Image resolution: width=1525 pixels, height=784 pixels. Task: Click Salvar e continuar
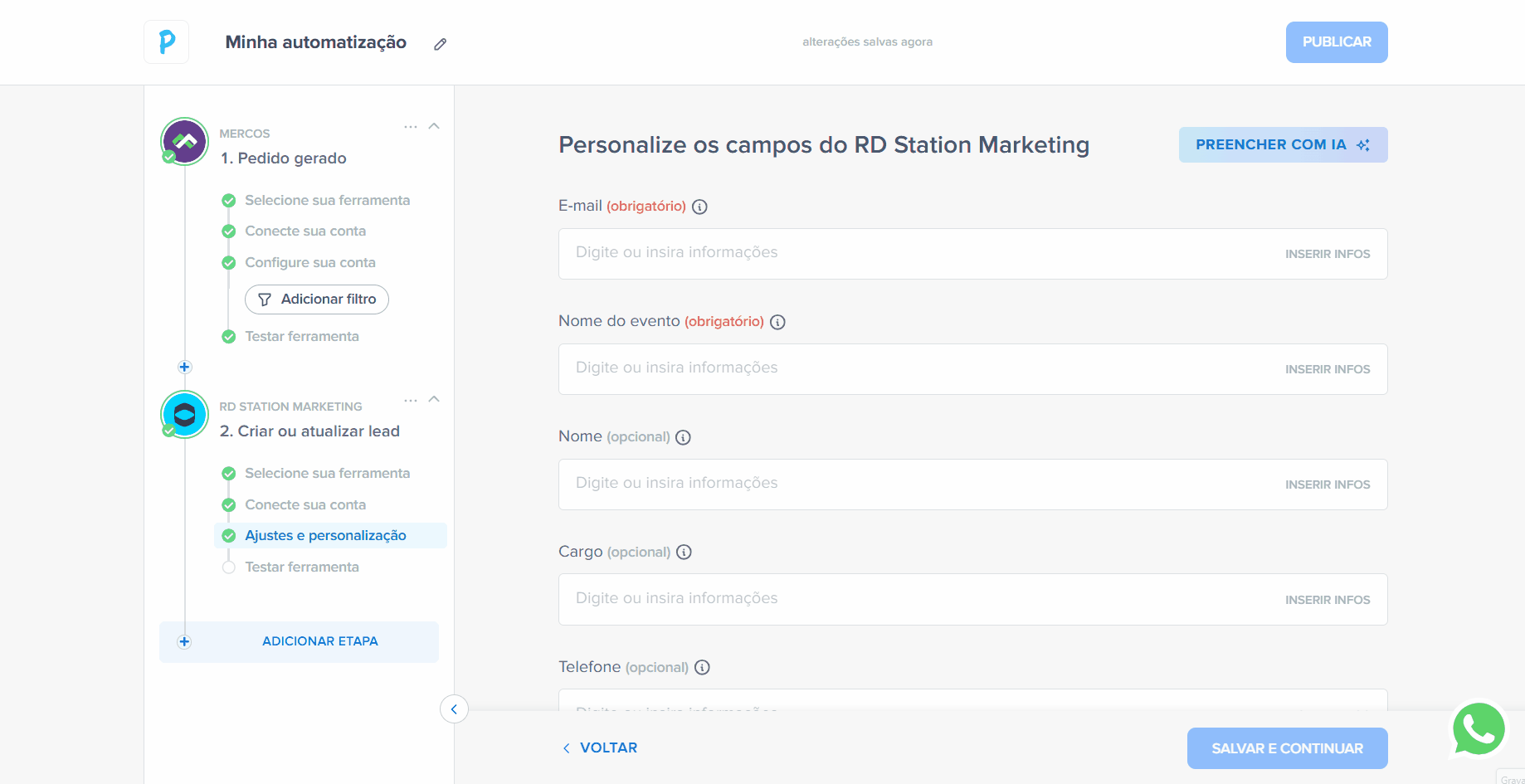click(x=1287, y=748)
